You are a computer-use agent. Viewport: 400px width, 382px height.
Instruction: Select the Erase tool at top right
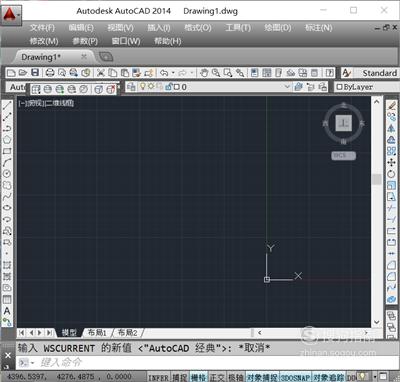click(x=392, y=106)
